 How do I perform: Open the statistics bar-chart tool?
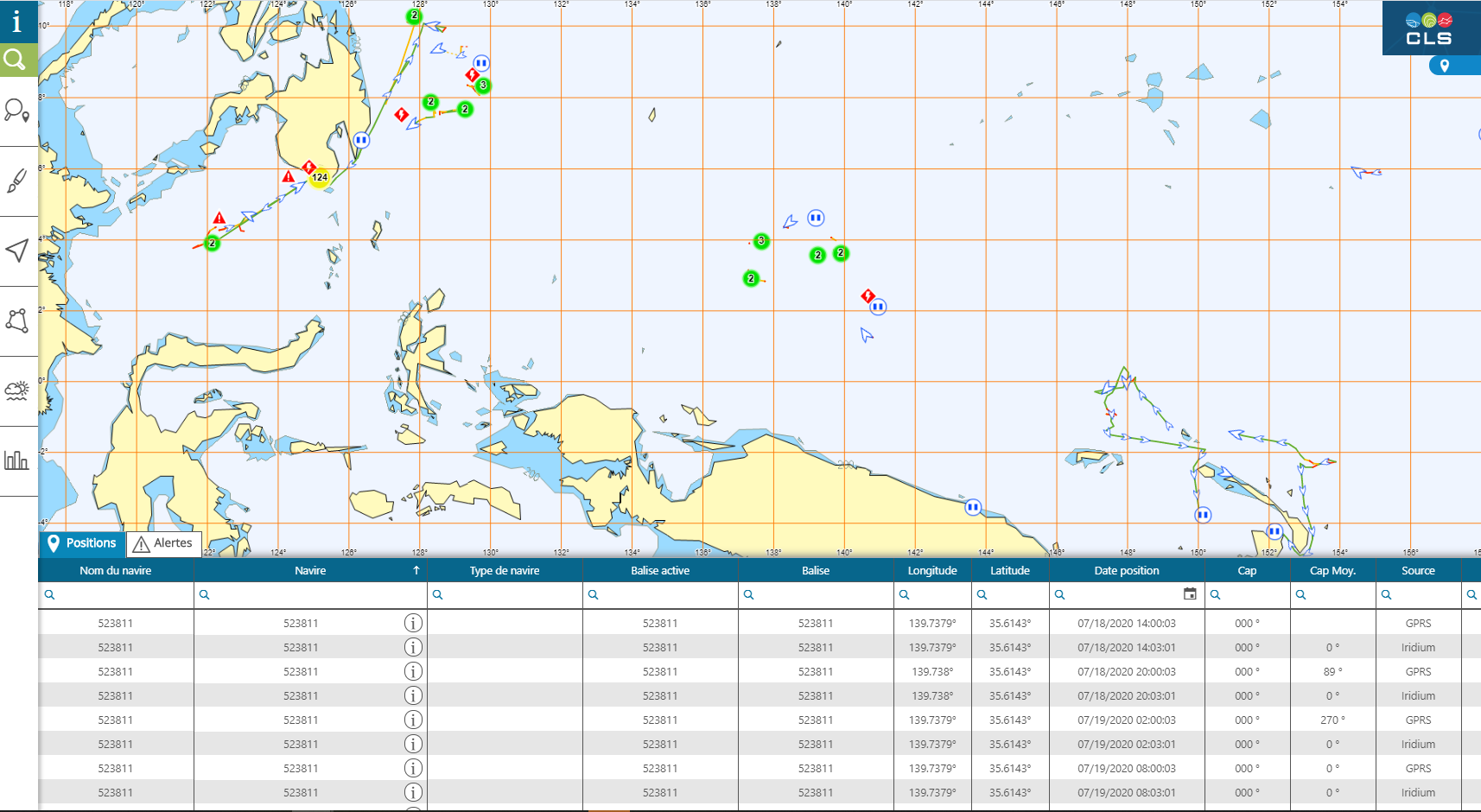(17, 460)
